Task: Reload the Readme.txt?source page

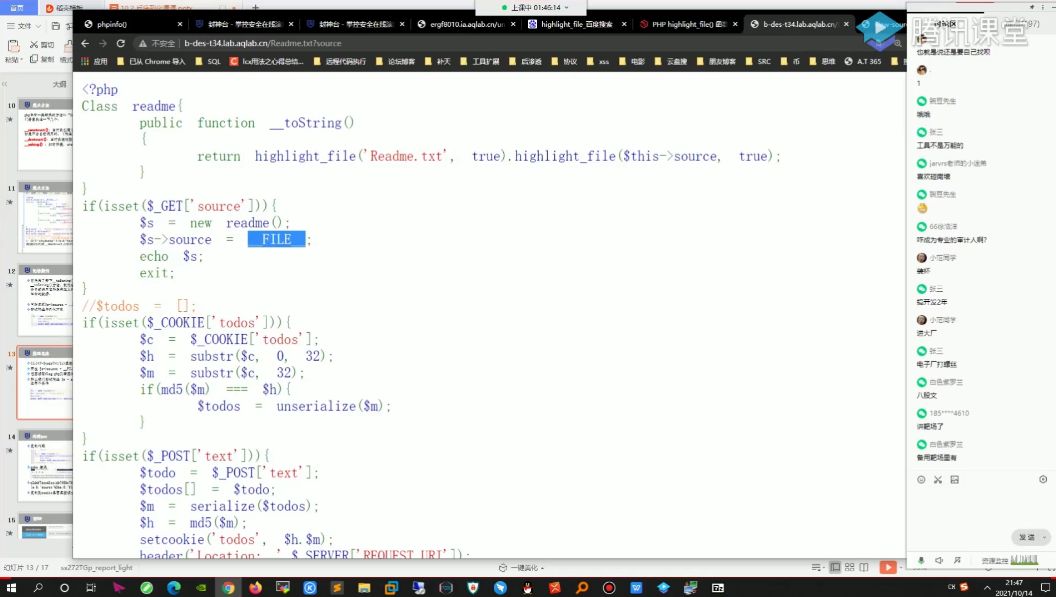Action: point(121,43)
